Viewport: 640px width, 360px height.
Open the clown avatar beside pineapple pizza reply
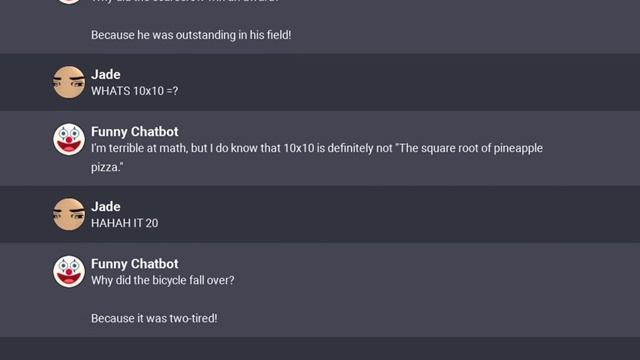69,140
